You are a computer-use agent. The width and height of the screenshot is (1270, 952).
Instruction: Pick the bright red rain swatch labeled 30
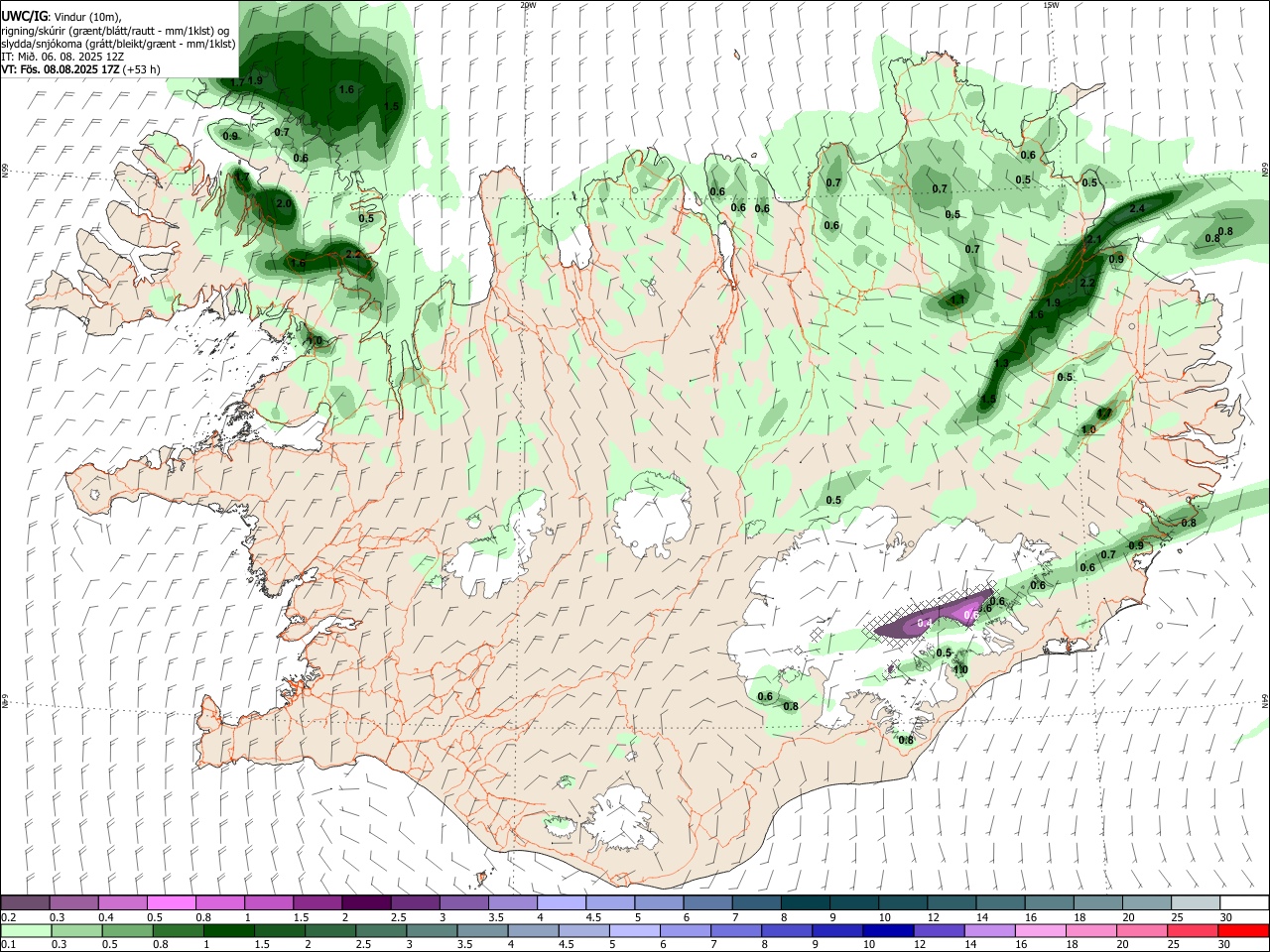1243,930
